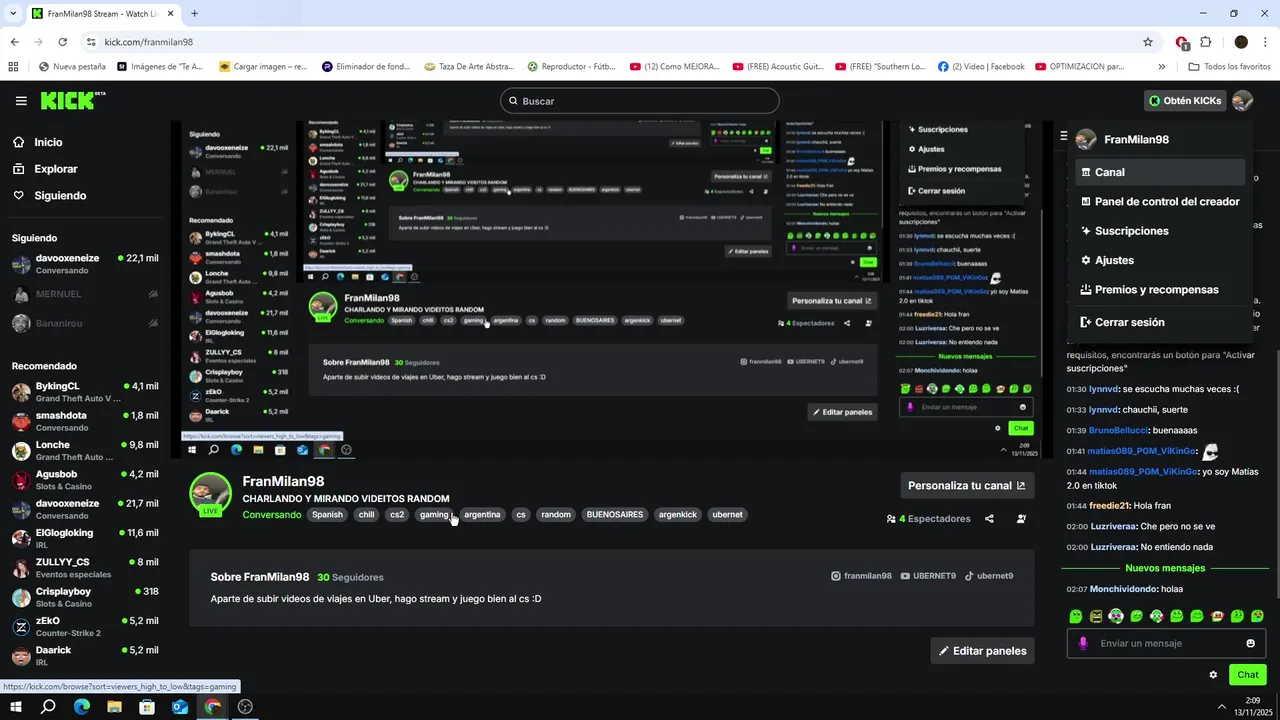Open davooxeneize followed channel with 22,1 mil
The height and width of the screenshot is (720, 1280).
pyautogui.click(x=85, y=264)
